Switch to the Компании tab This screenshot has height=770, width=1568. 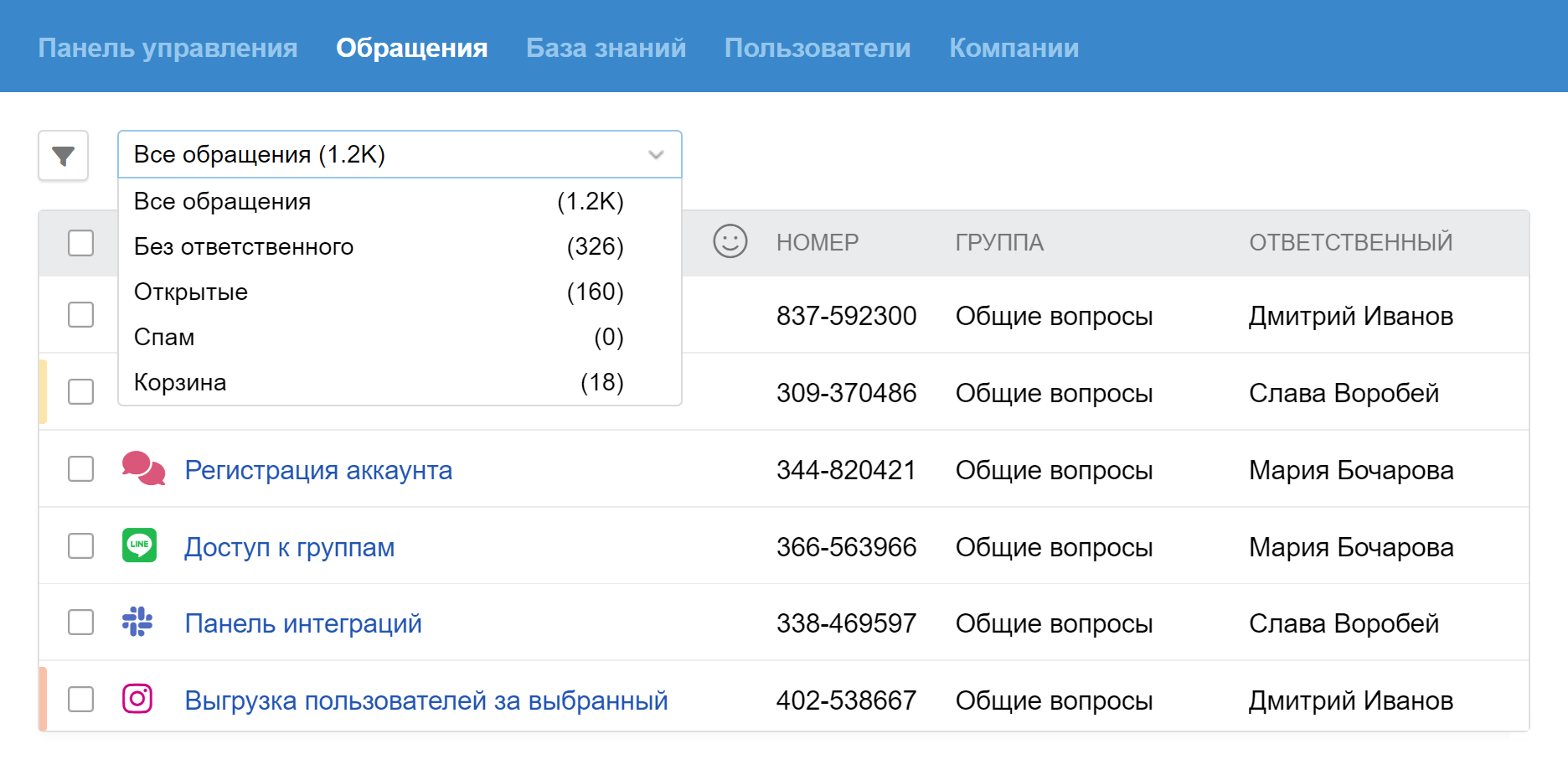(x=1014, y=48)
